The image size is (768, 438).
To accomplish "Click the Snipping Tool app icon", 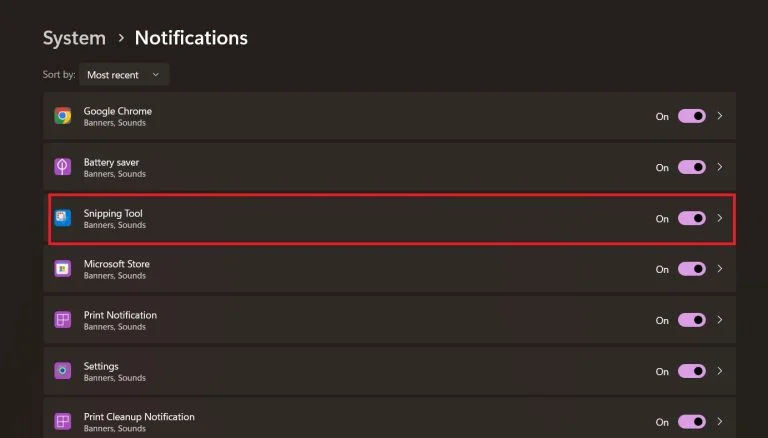I will (x=62, y=218).
